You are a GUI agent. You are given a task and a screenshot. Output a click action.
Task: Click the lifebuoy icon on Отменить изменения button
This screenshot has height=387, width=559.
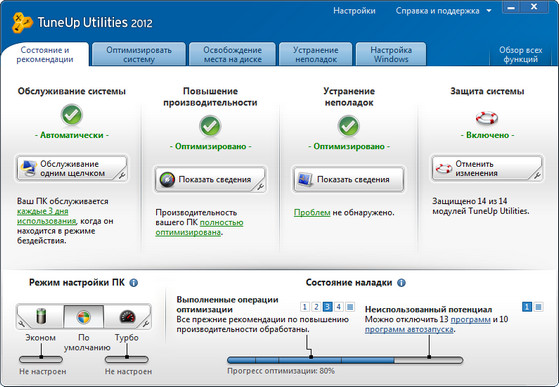tap(443, 169)
